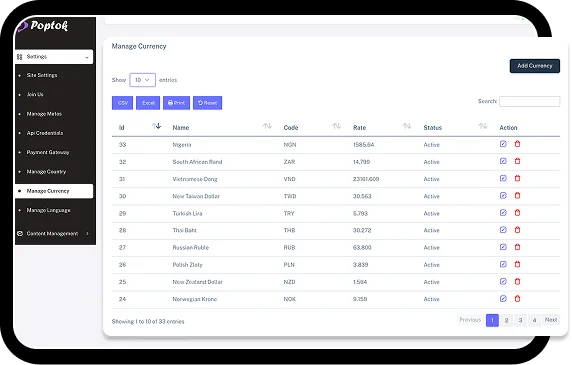Image resolution: width=572 pixels, height=365 pixels.
Task: Collapse the Settings sidebar menu
Action: (54, 57)
